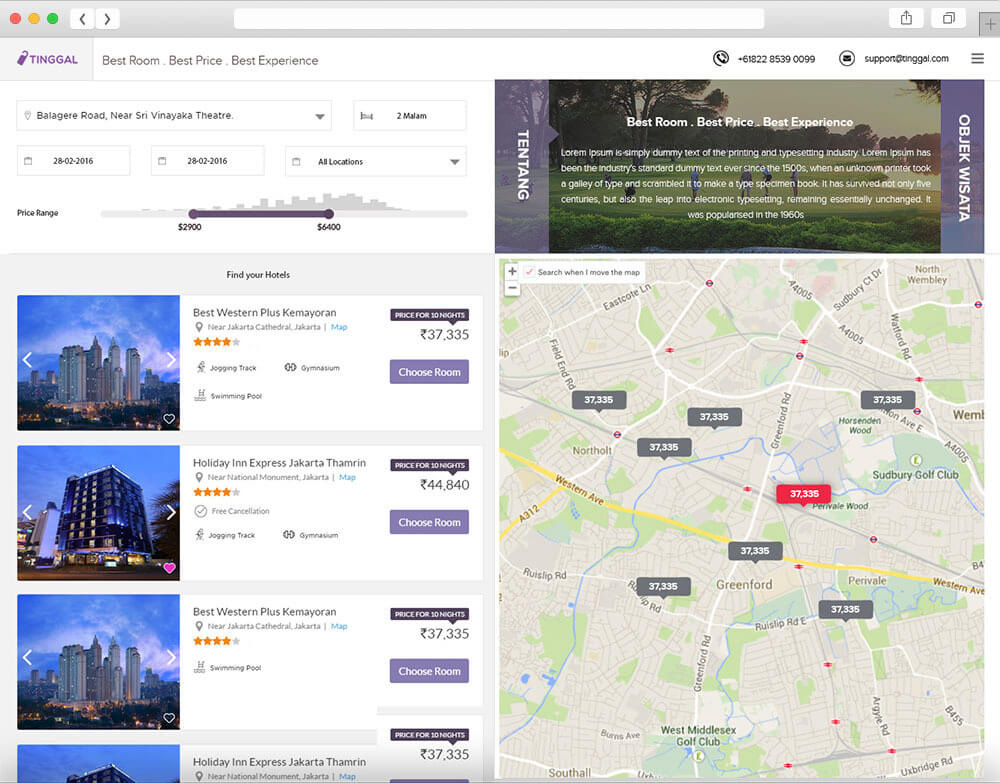Click the +61822 8539 0099 phone number

pos(776,59)
